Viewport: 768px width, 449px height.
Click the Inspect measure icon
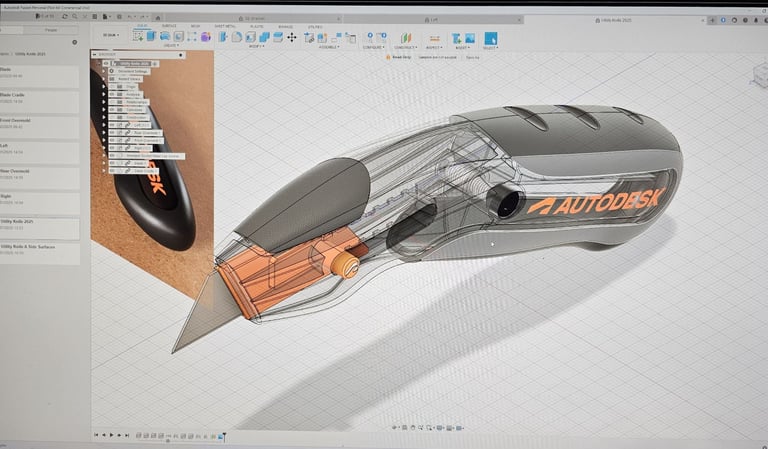[435, 37]
